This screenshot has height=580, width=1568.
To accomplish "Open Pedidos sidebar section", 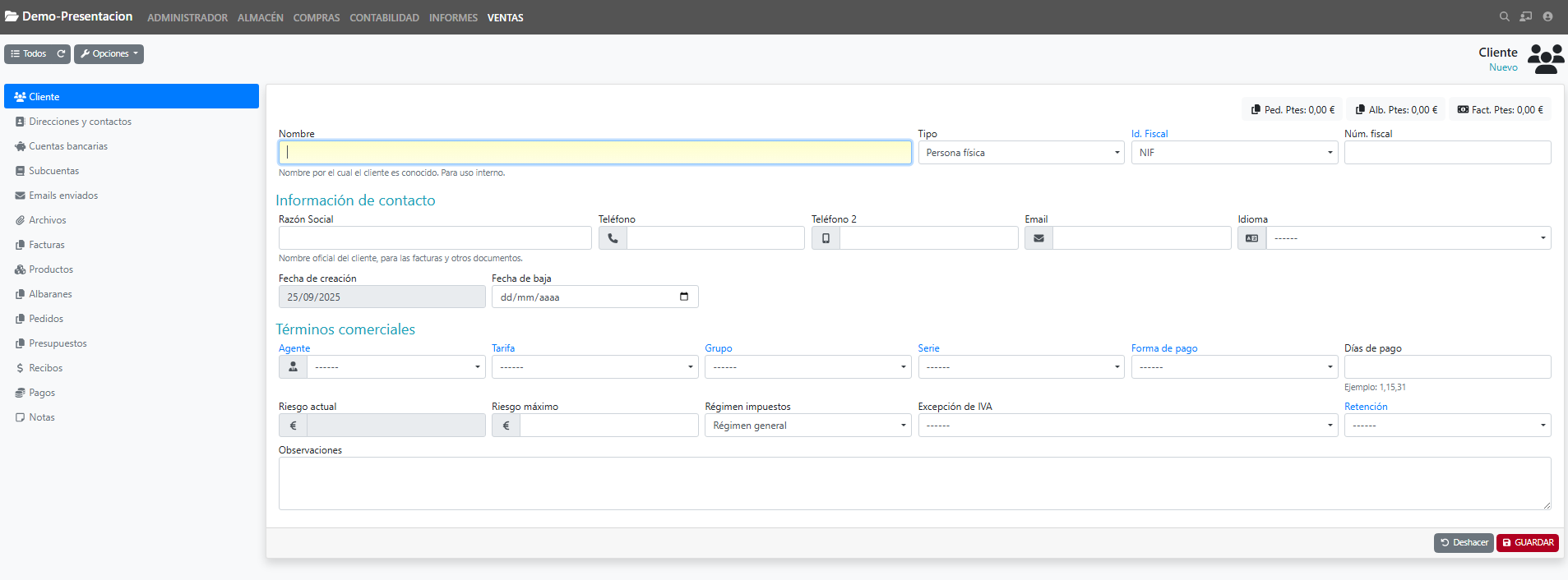I will pos(132,319).
